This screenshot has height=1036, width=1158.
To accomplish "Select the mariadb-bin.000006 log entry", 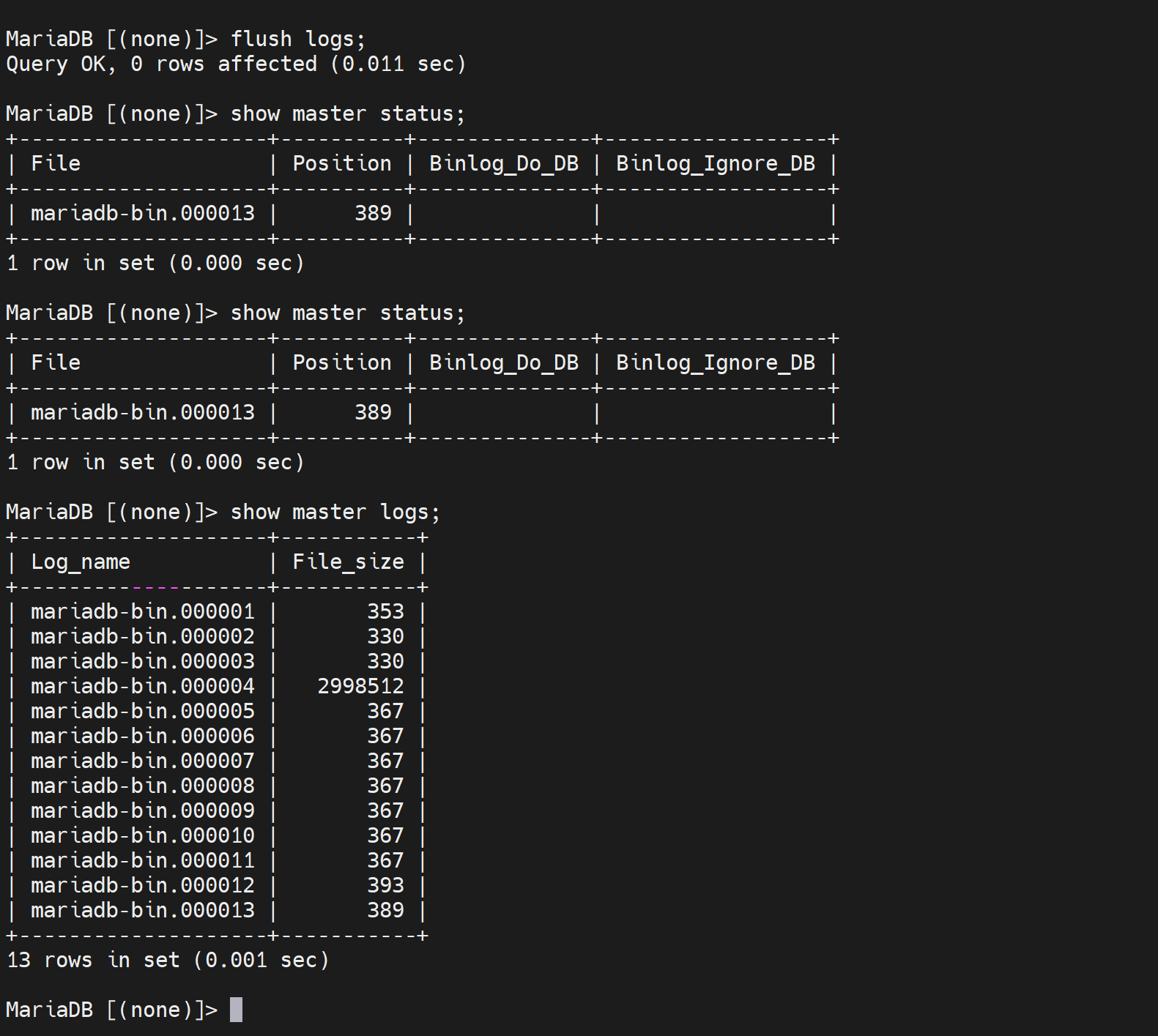I will point(142,736).
